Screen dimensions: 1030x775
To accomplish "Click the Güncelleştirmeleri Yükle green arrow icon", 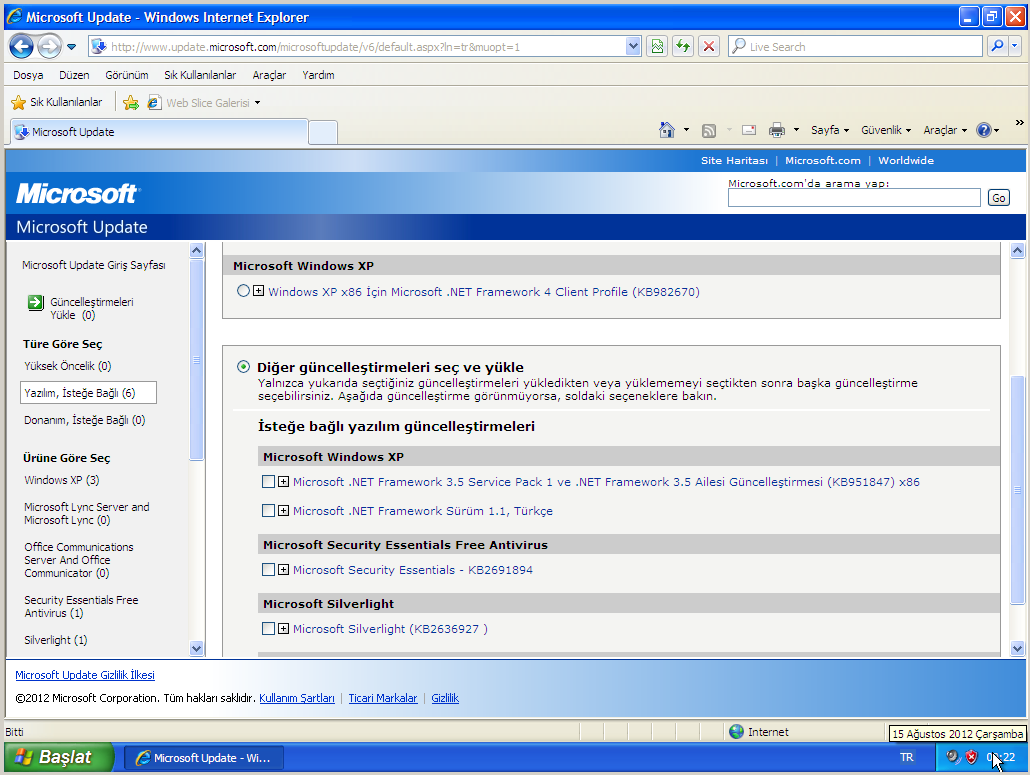I will click(35, 302).
